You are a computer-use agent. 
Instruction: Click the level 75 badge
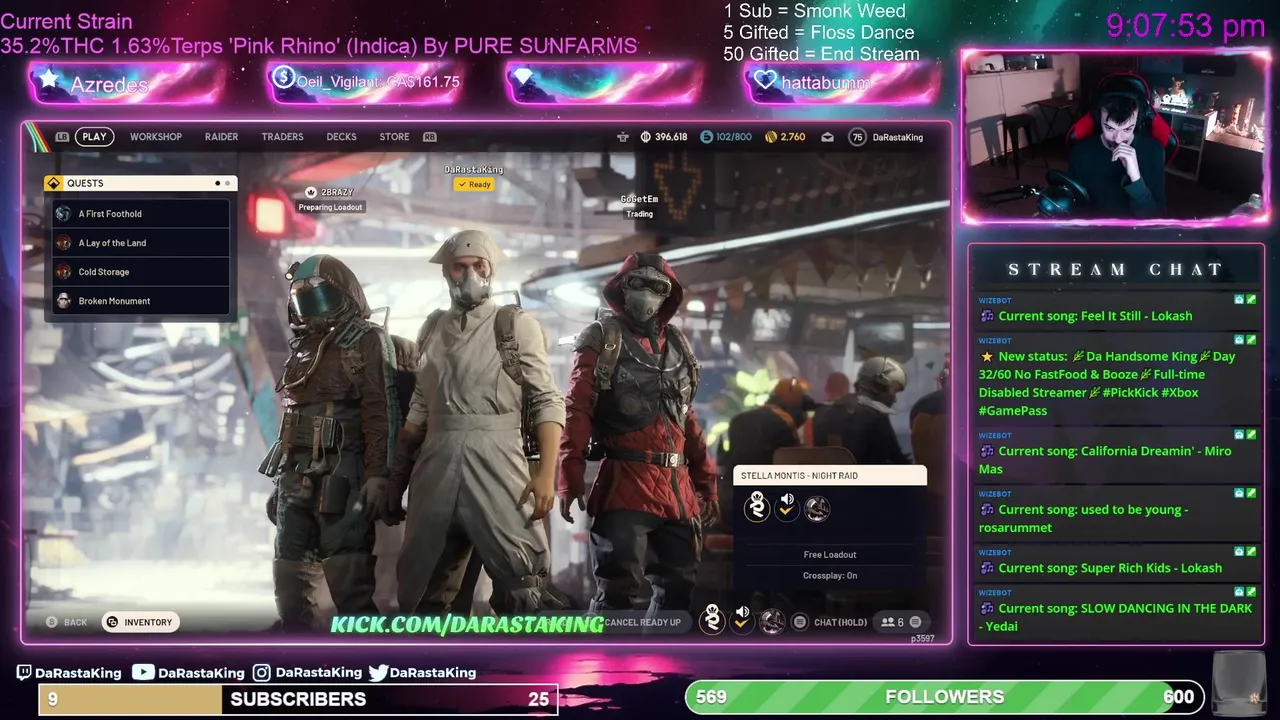pos(856,137)
